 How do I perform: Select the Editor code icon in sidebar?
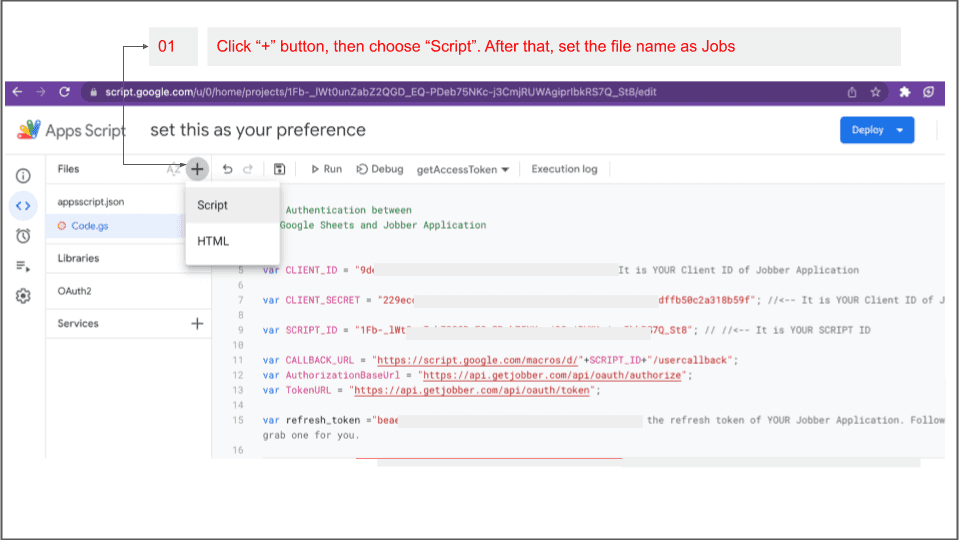[23, 206]
